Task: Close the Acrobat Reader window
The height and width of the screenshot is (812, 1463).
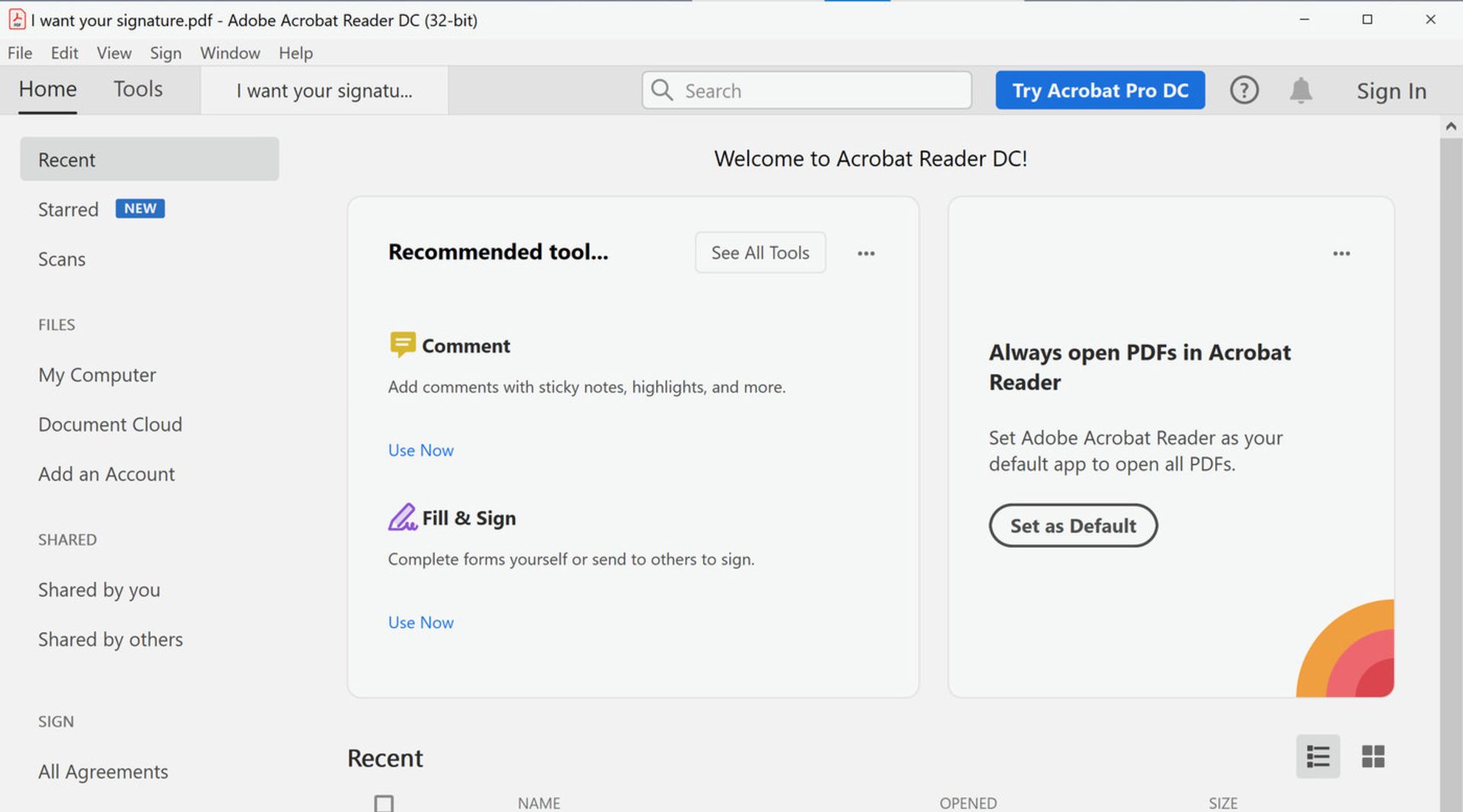Action: coord(1430,19)
